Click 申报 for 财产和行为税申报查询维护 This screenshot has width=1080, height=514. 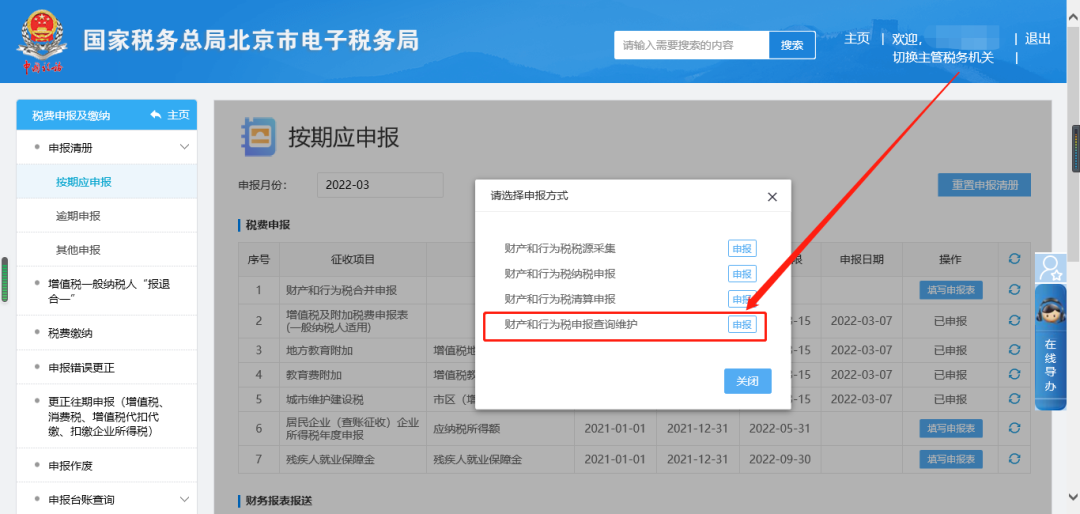pyautogui.click(x=742, y=325)
